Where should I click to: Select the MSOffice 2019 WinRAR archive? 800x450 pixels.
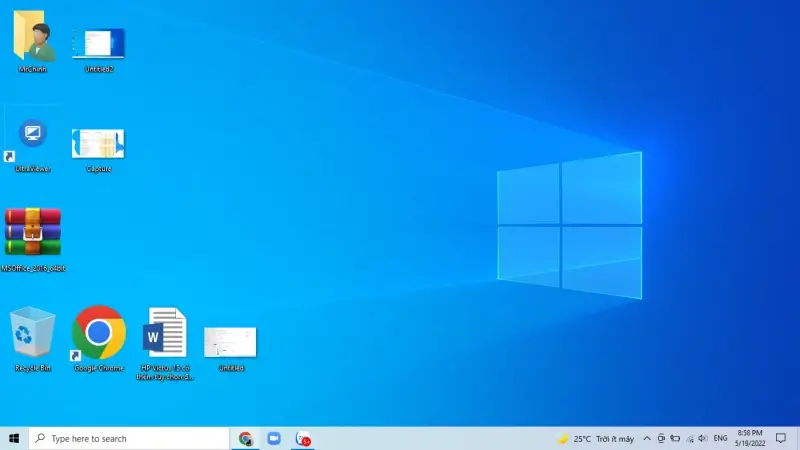point(33,233)
